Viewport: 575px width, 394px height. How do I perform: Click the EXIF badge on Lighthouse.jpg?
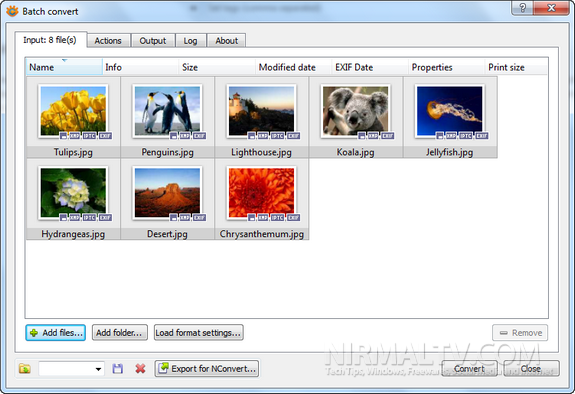click(x=293, y=136)
